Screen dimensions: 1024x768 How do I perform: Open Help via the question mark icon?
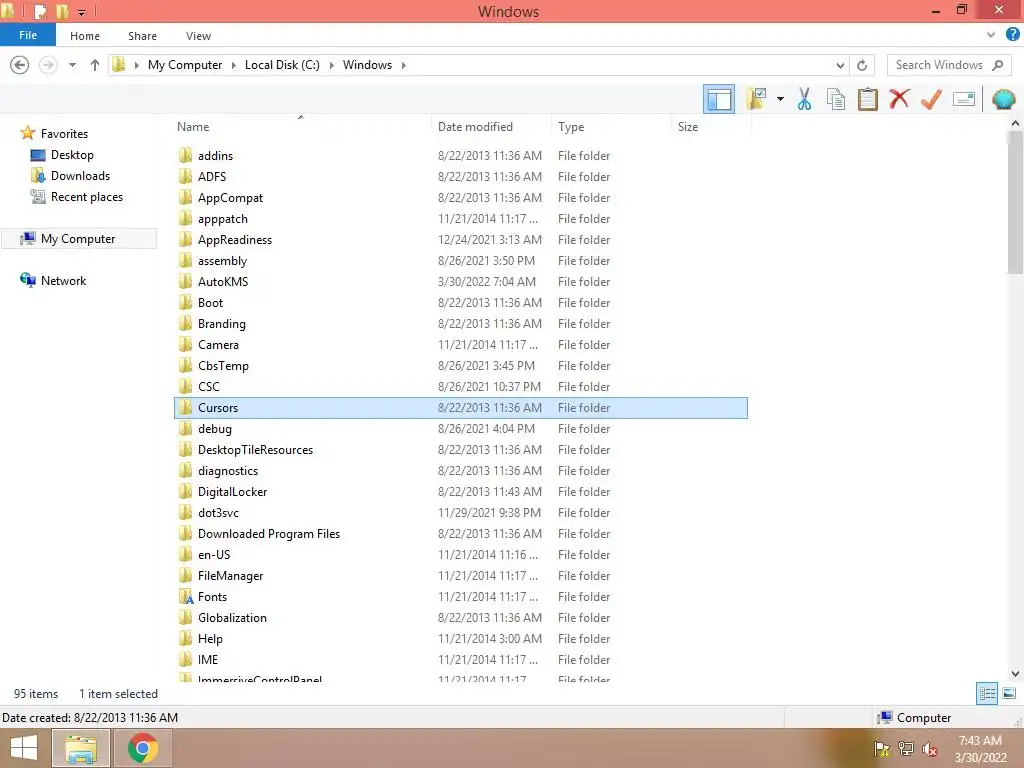pyautogui.click(x=1012, y=35)
